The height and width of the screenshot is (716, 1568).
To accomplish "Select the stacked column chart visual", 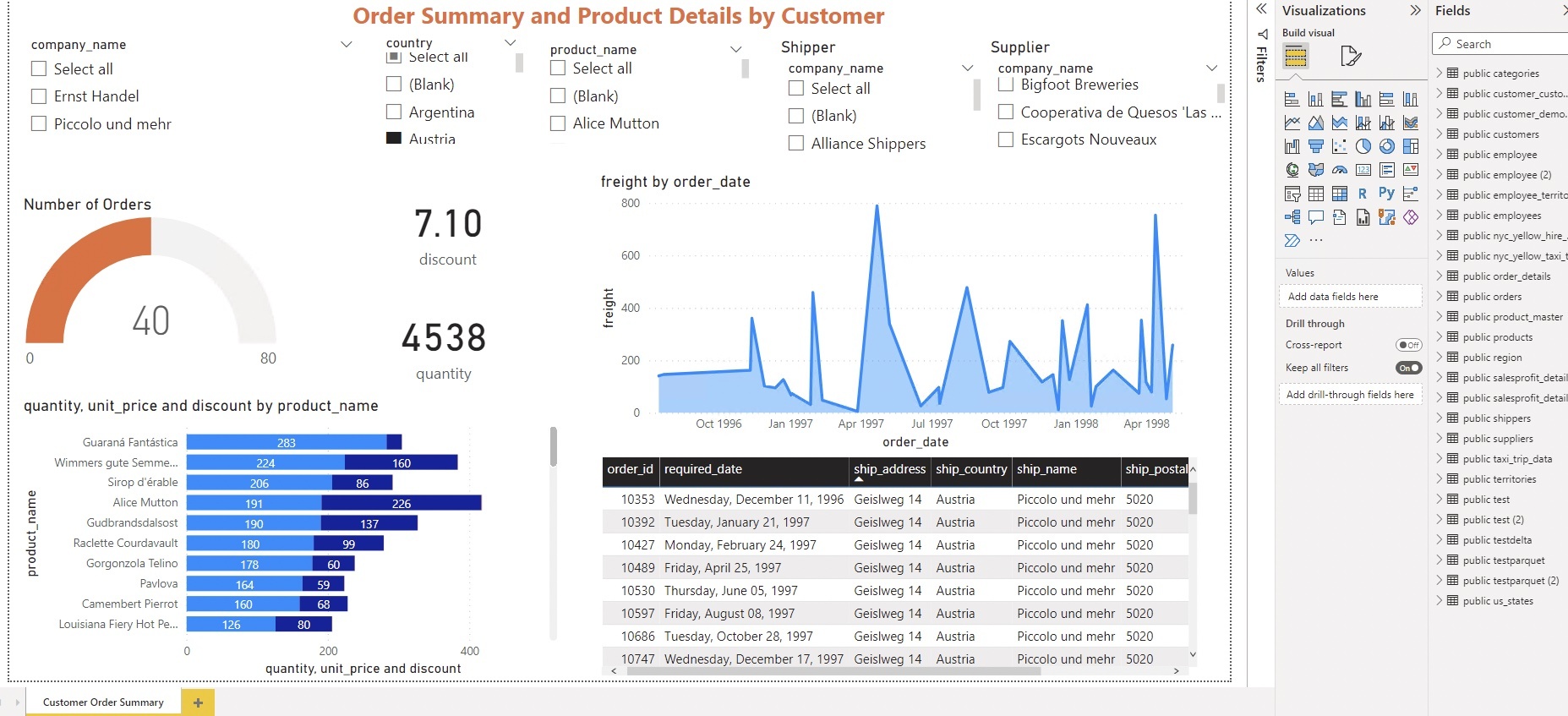I will (x=1316, y=99).
